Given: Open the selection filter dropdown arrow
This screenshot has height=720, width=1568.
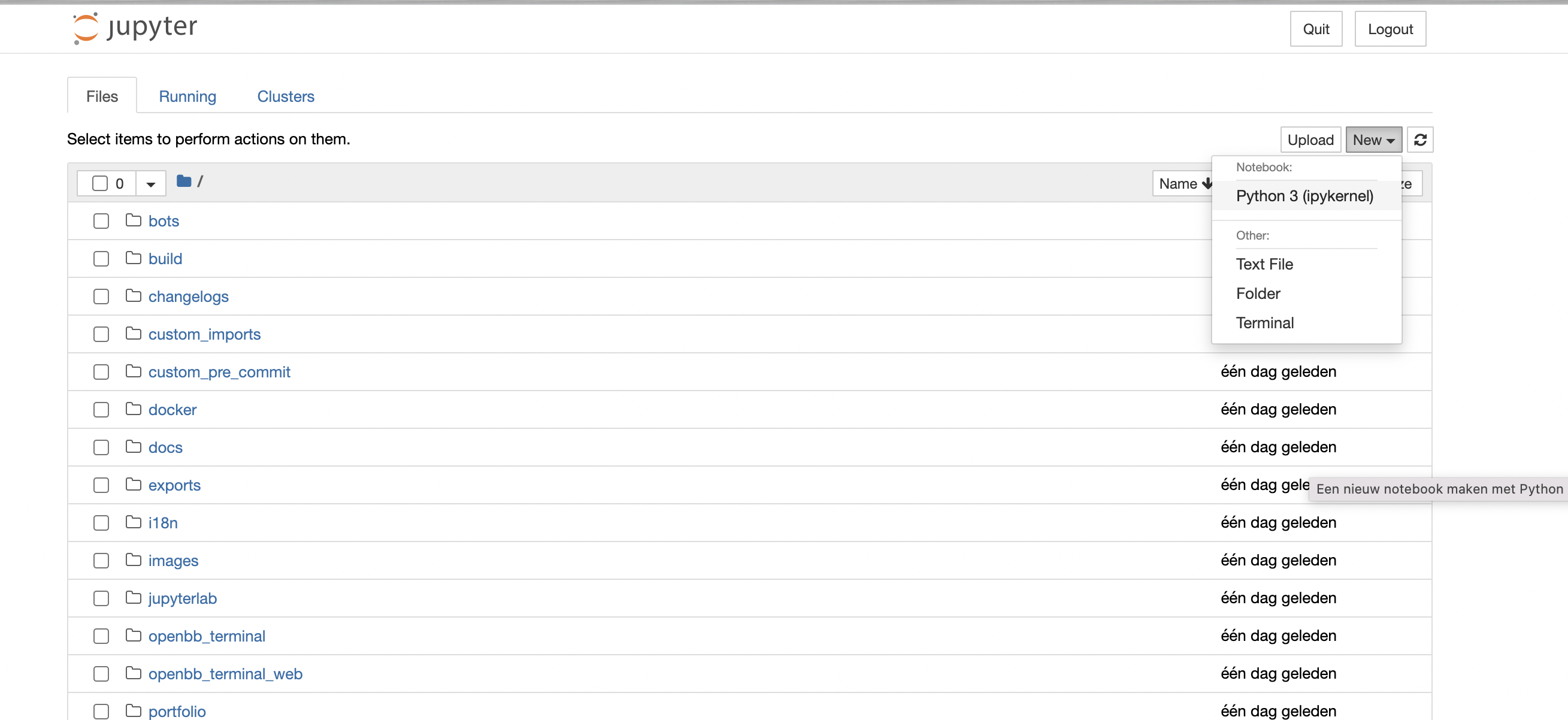Looking at the screenshot, I should (150, 183).
